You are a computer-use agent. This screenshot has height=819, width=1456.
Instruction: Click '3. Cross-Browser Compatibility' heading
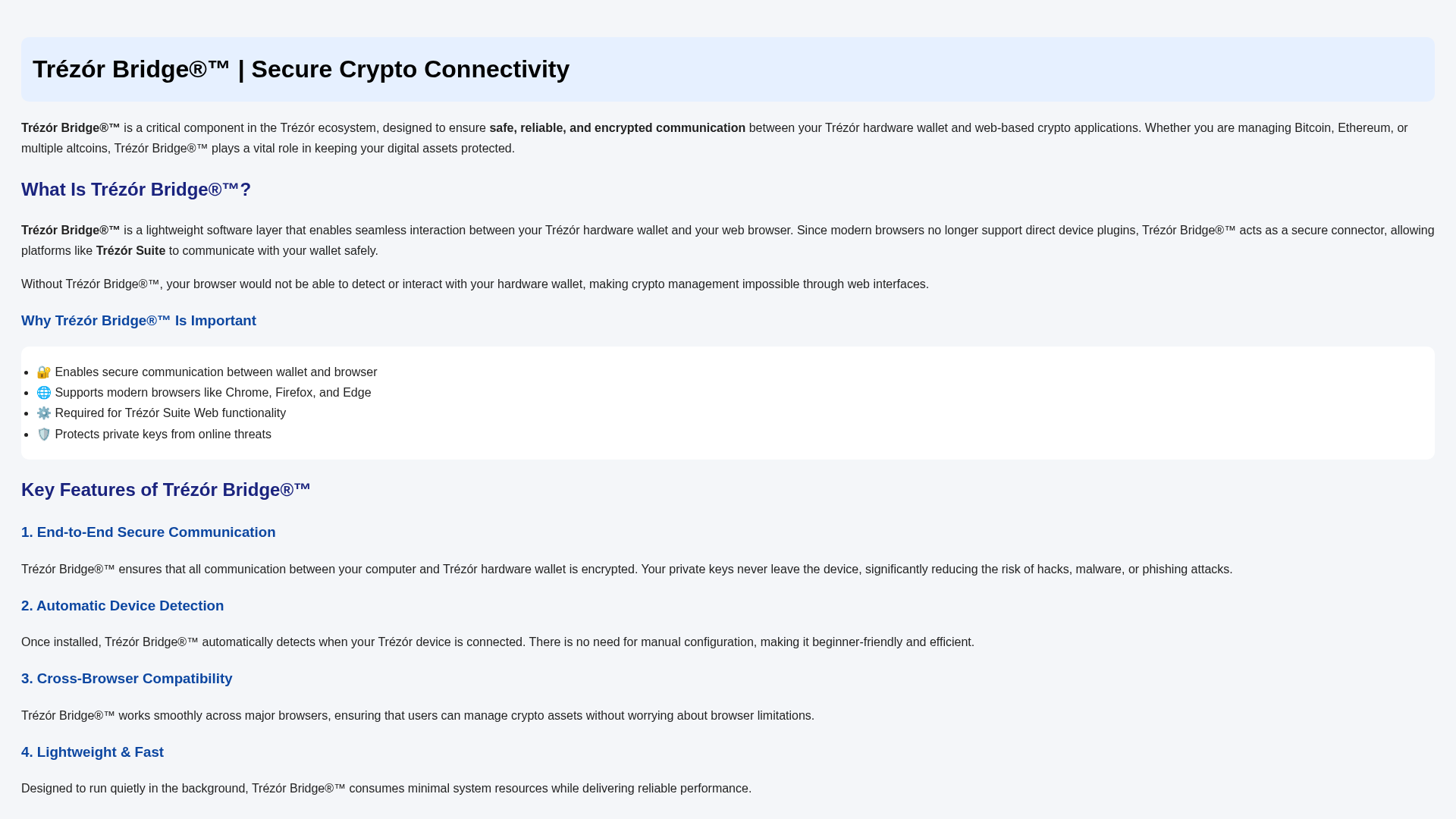coord(127,679)
